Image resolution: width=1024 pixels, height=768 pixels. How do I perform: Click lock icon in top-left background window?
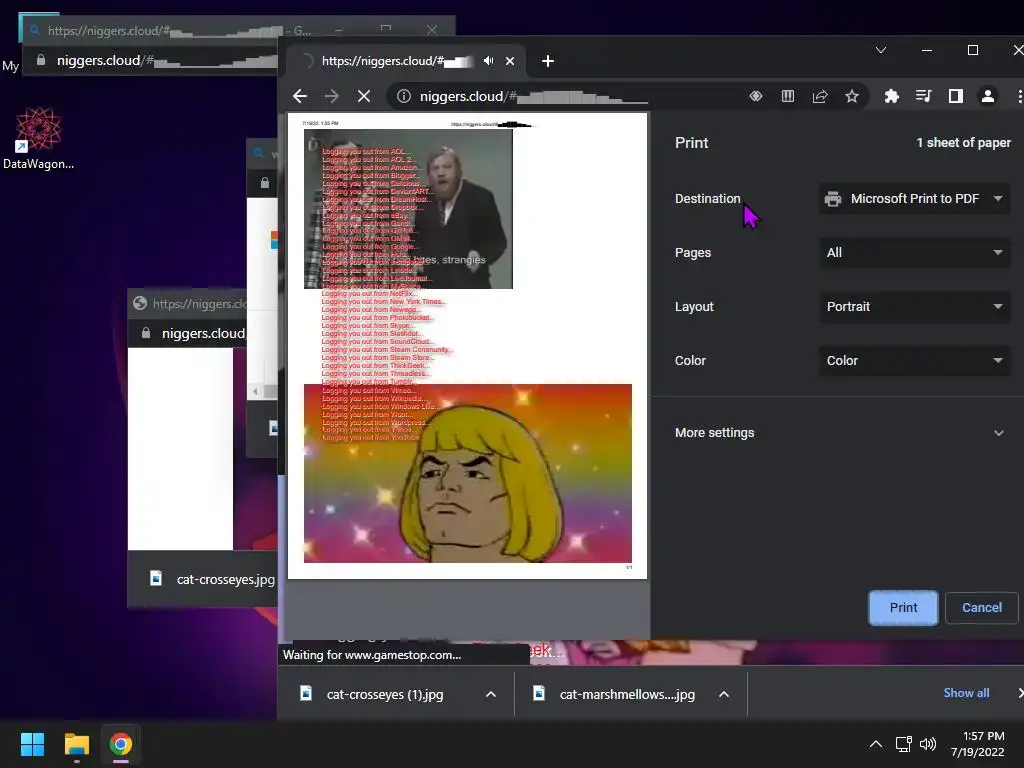click(40, 60)
